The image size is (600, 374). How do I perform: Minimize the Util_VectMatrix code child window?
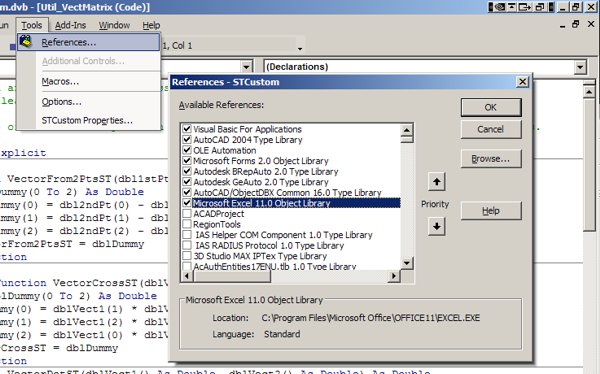[562, 25]
